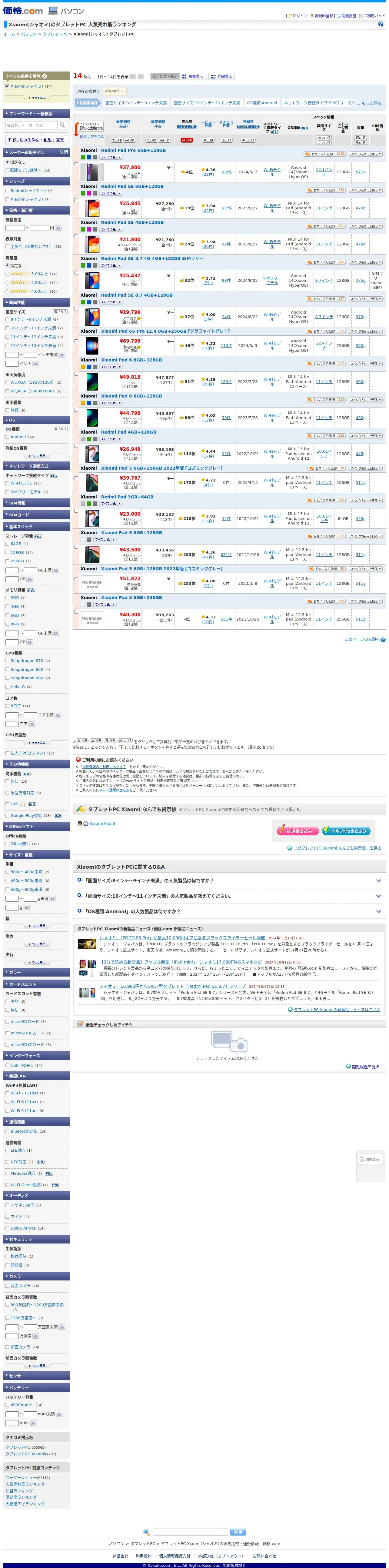This screenshot has width=389, height=1568.
Task: Select the OS種類:Android popular condition tab
Action: coord(262,103)
